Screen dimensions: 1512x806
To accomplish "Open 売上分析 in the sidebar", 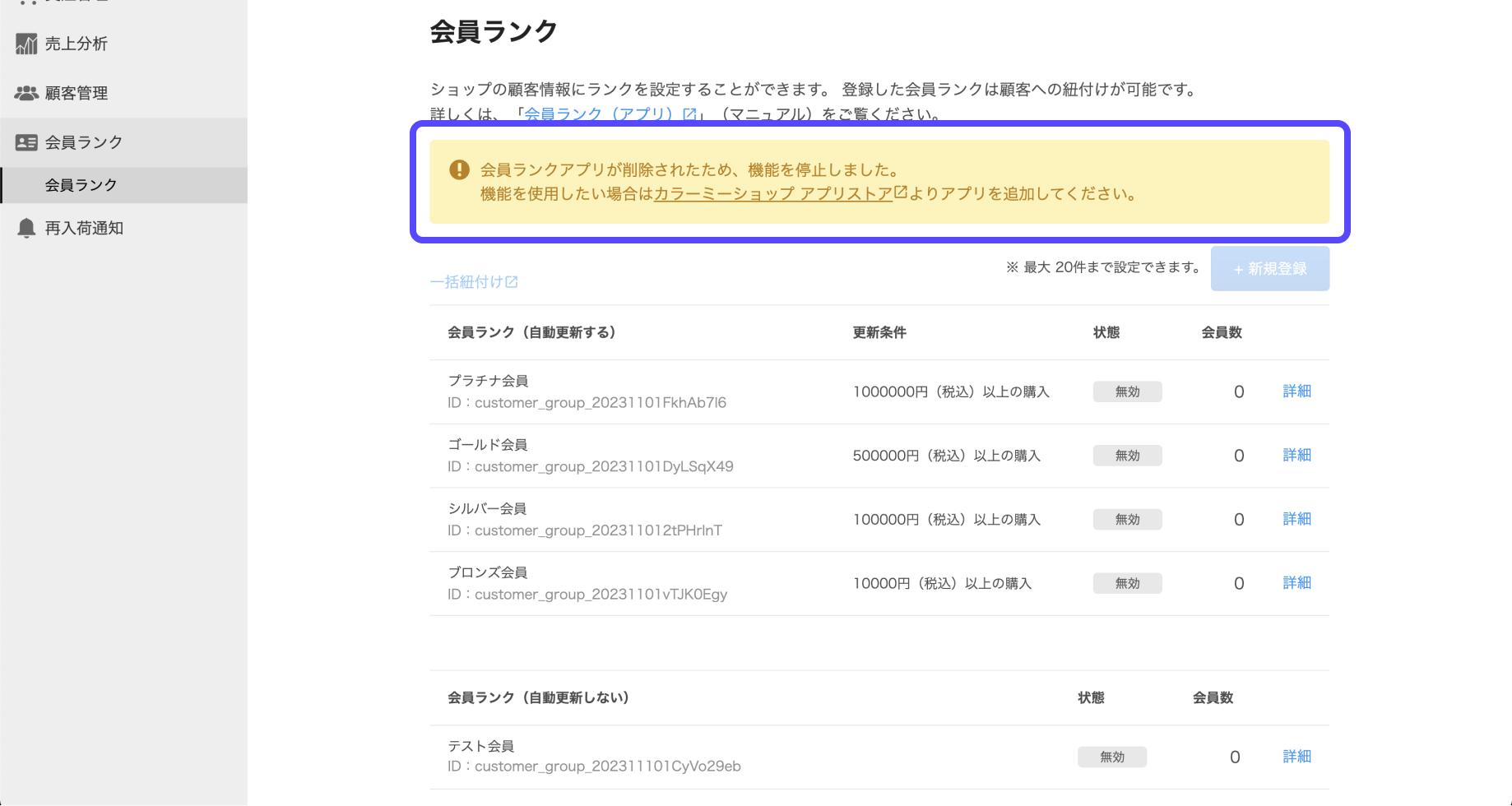I will [76, 44].
